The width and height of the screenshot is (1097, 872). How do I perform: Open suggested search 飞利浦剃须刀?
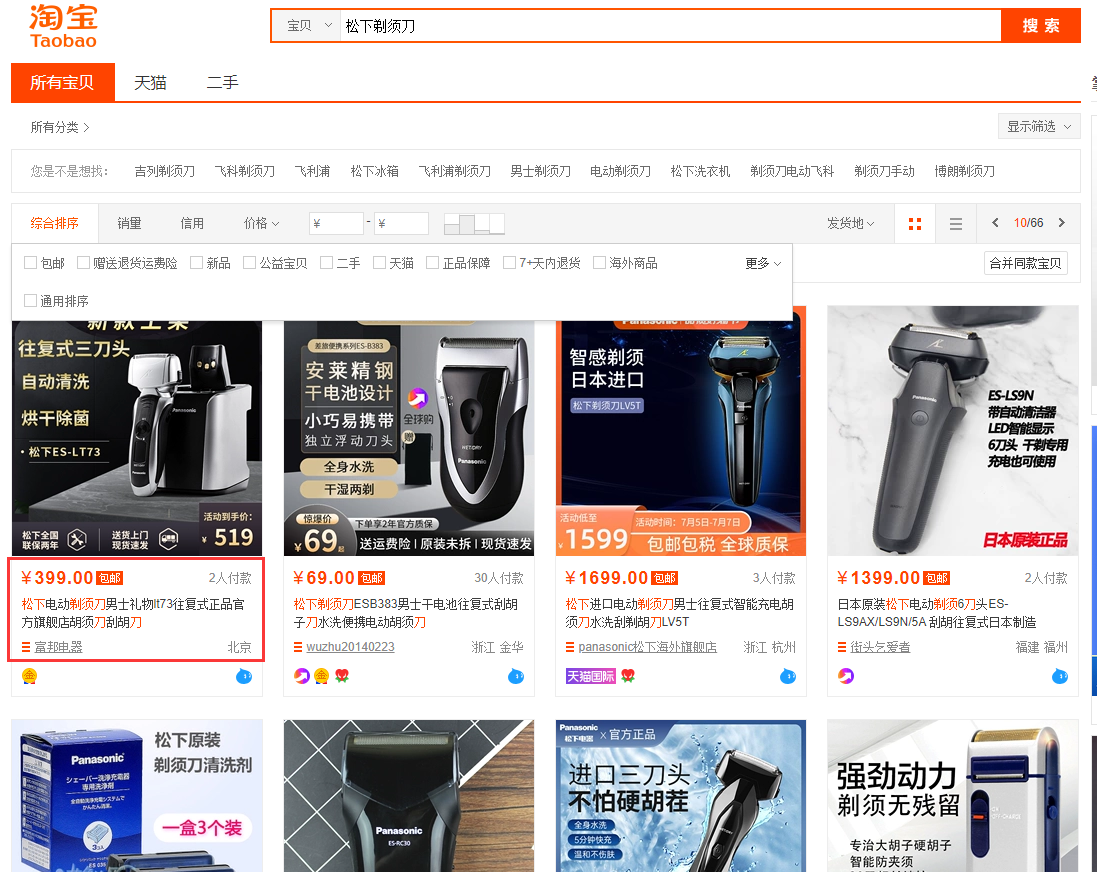(x=455, y=171)
